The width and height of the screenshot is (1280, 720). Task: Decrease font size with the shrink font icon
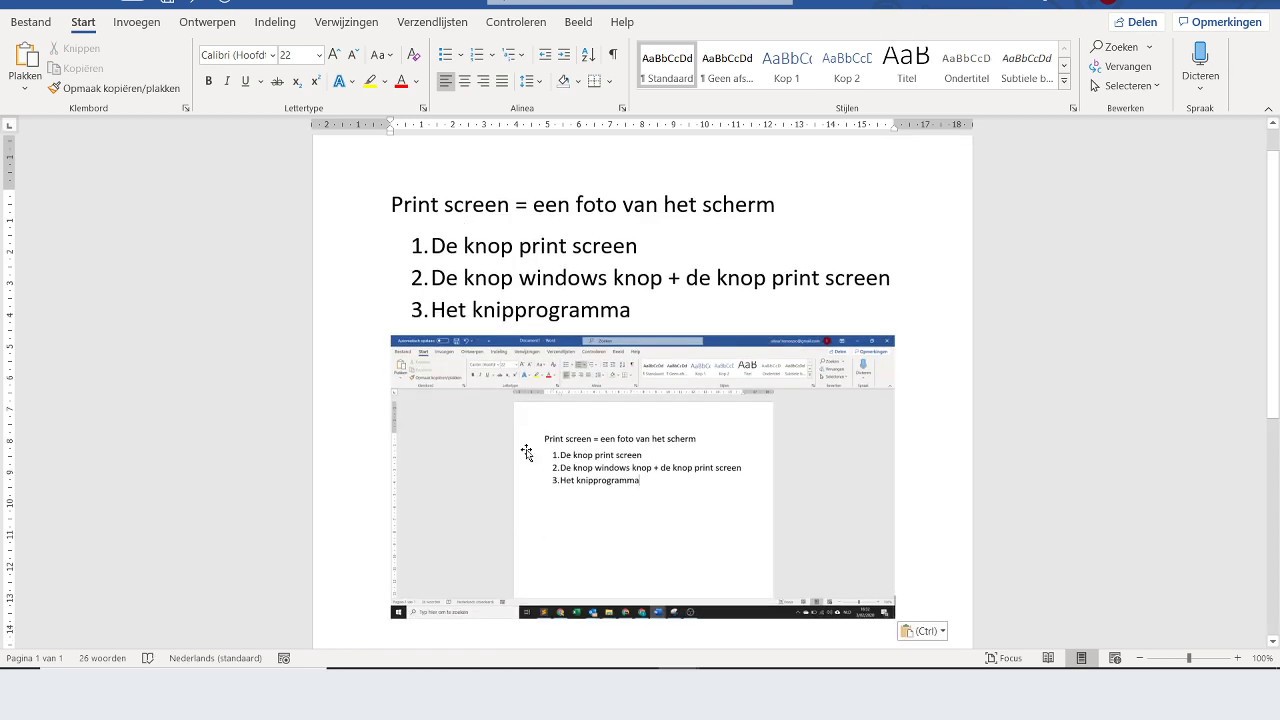pyautogui.click(x=353, y=55)
